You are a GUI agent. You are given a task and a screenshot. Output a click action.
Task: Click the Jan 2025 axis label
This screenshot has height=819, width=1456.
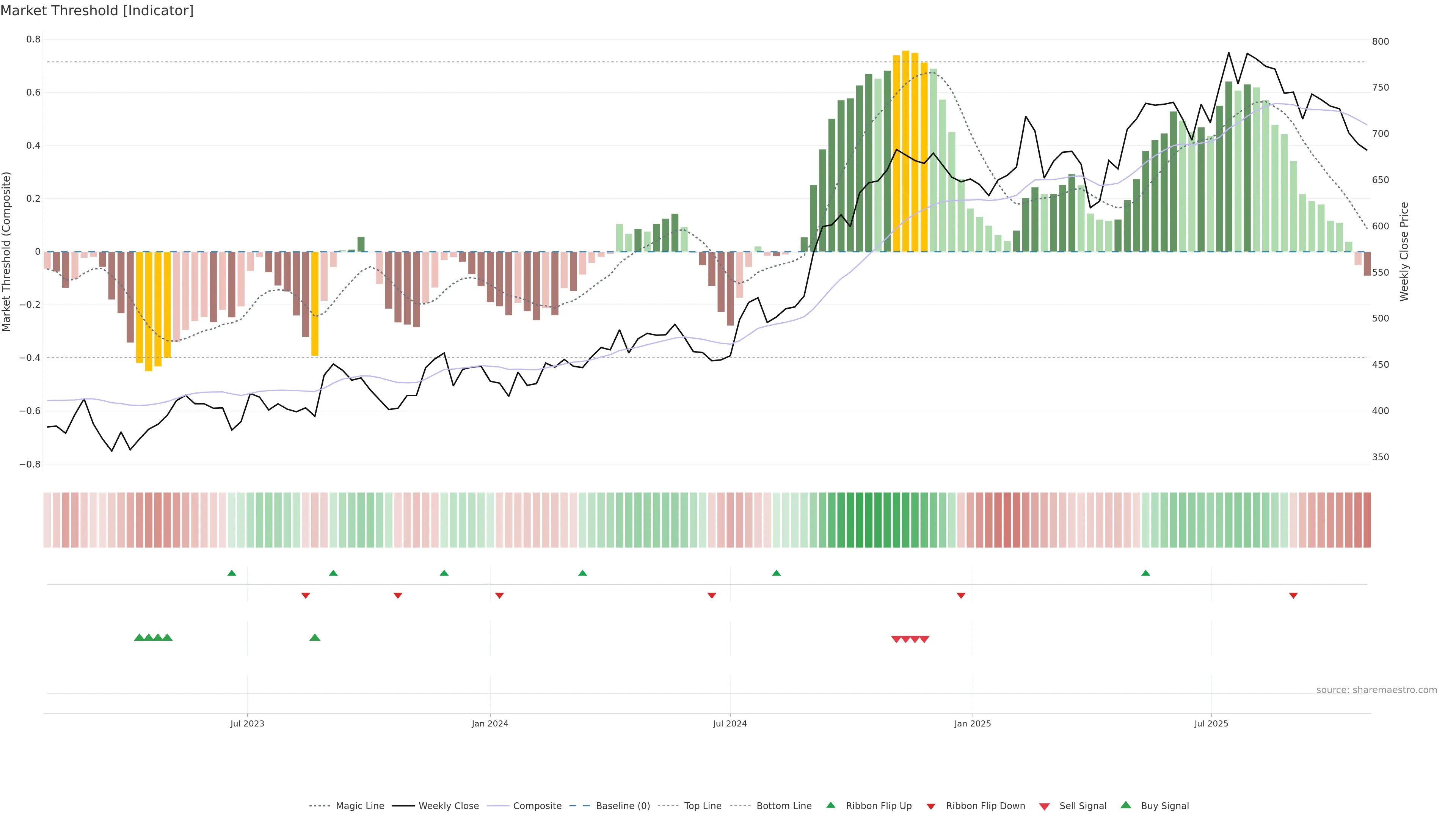click(x=972, y=723)
